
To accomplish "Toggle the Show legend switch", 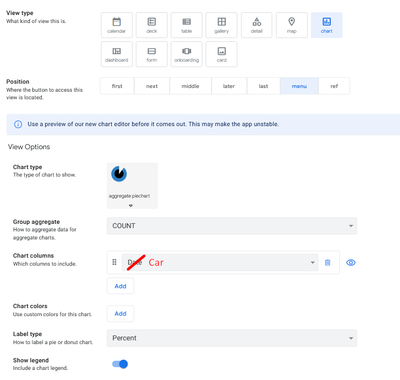I will coord(120,364).
